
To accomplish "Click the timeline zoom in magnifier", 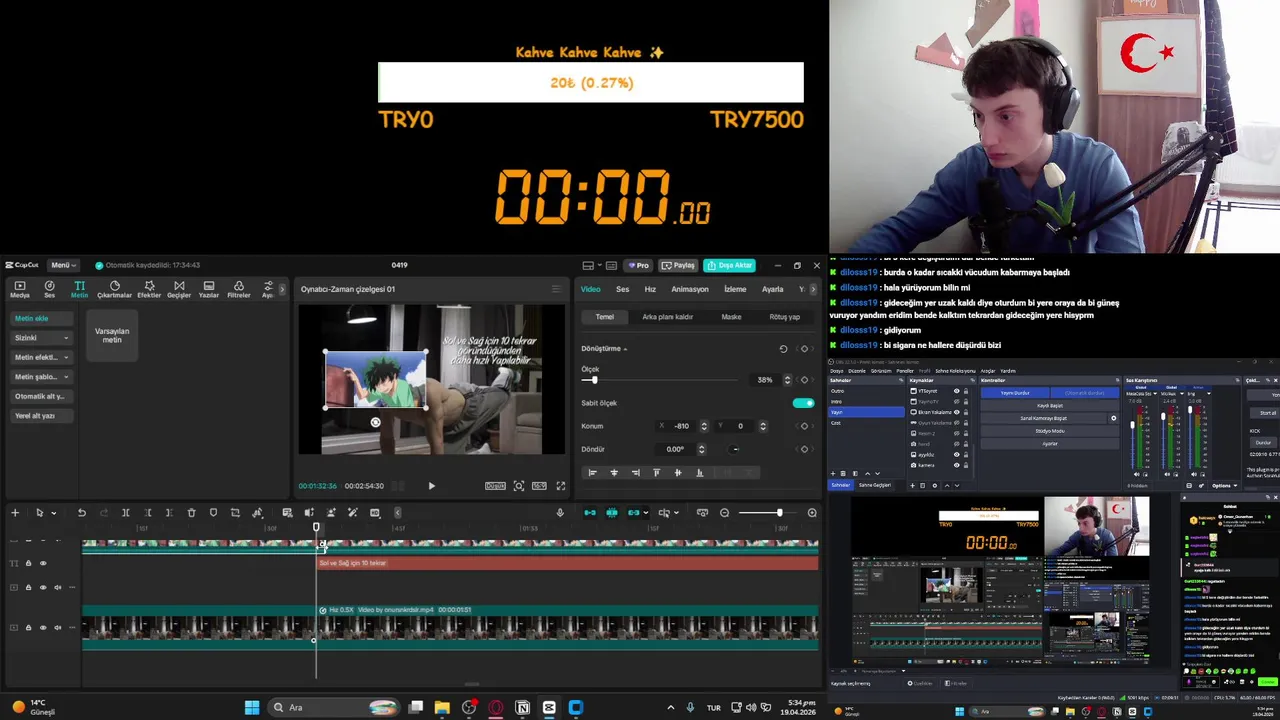I will tap(812, 513).
